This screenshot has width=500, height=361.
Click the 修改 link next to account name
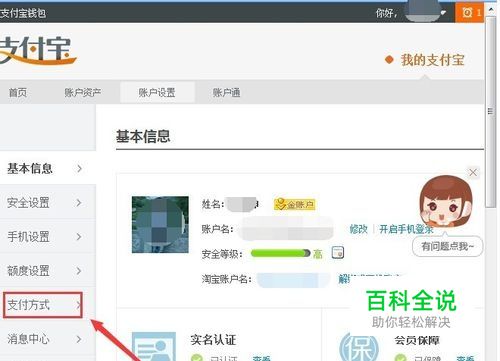pos(359,229)
